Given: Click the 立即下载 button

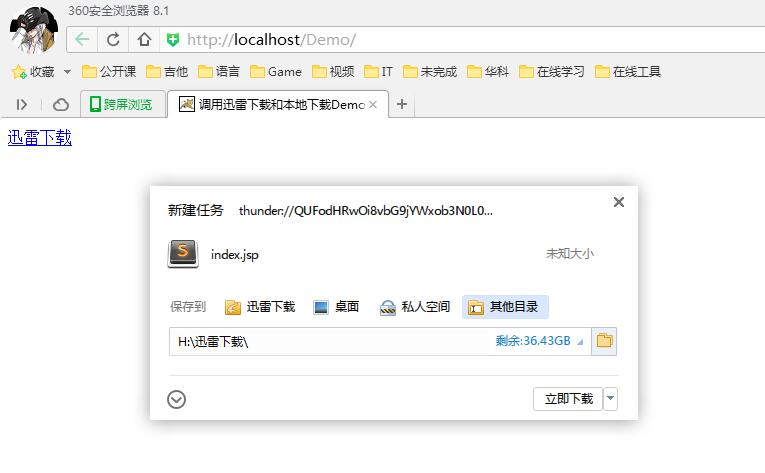Looking at the screenshot, I should click(x=568, y=399).
